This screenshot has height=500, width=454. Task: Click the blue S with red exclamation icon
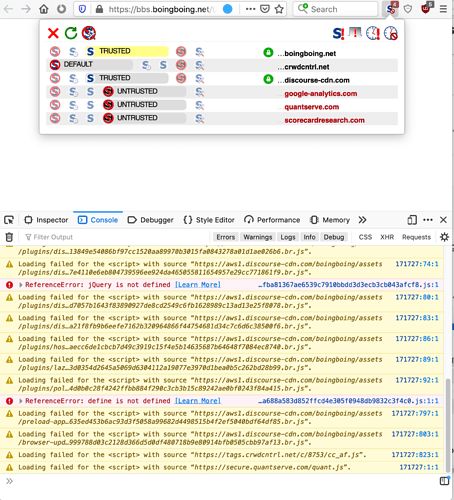pyautogui.click(x=338, y=33)
